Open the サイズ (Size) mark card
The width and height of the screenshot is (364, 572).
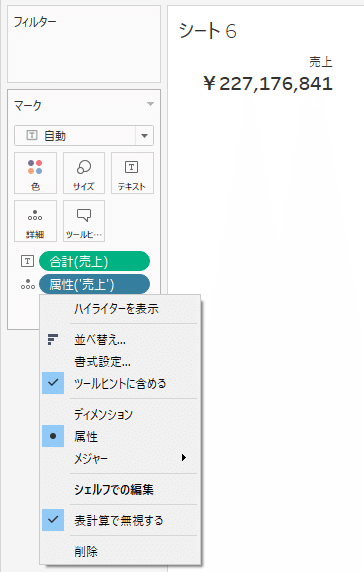pos(84,173)
